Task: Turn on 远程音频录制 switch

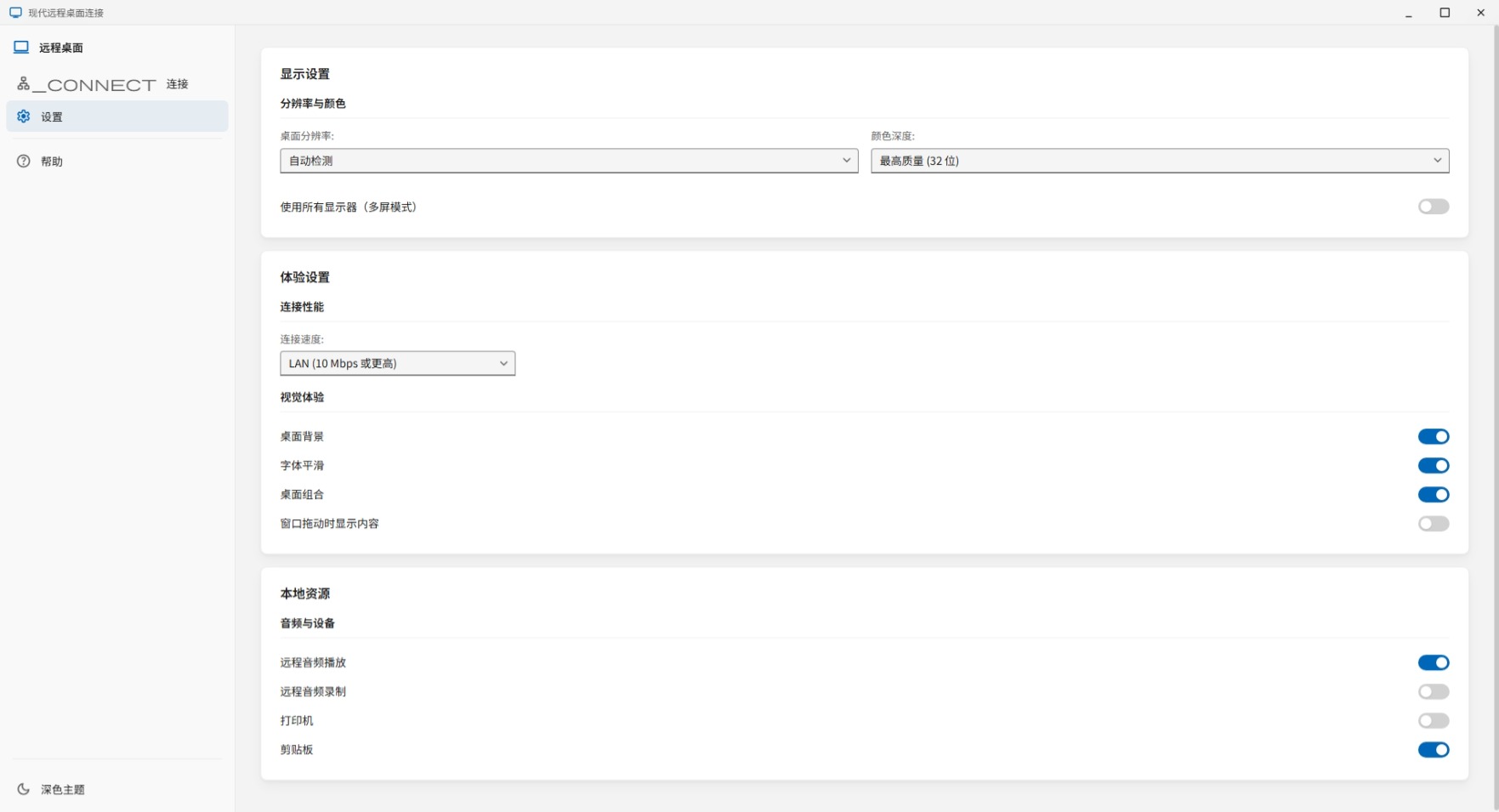Action: [x=1434, y=691]
